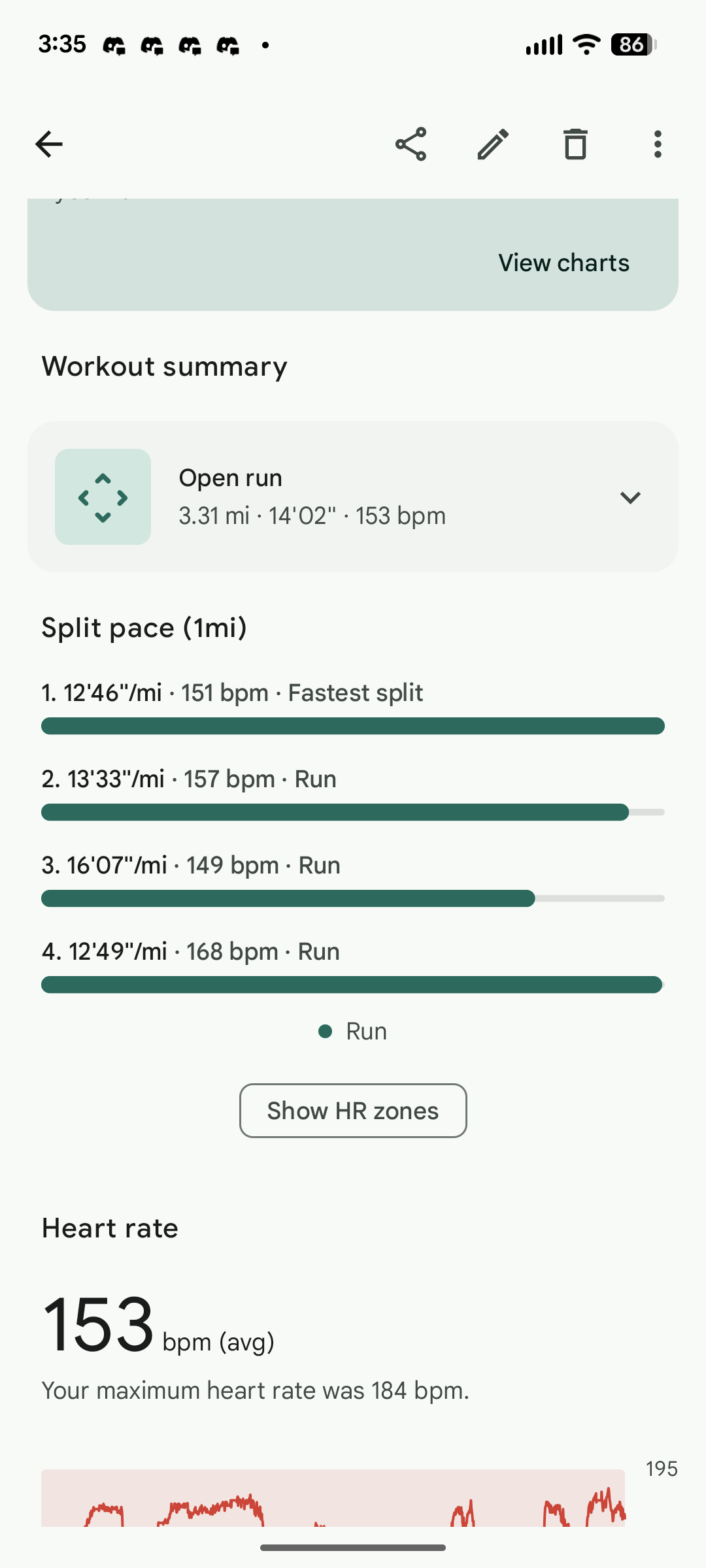Image resolution: width=706 pixels, height=1568 pixels.
Task: Expand the Open run summary chevron
Action: coord(630,498)
